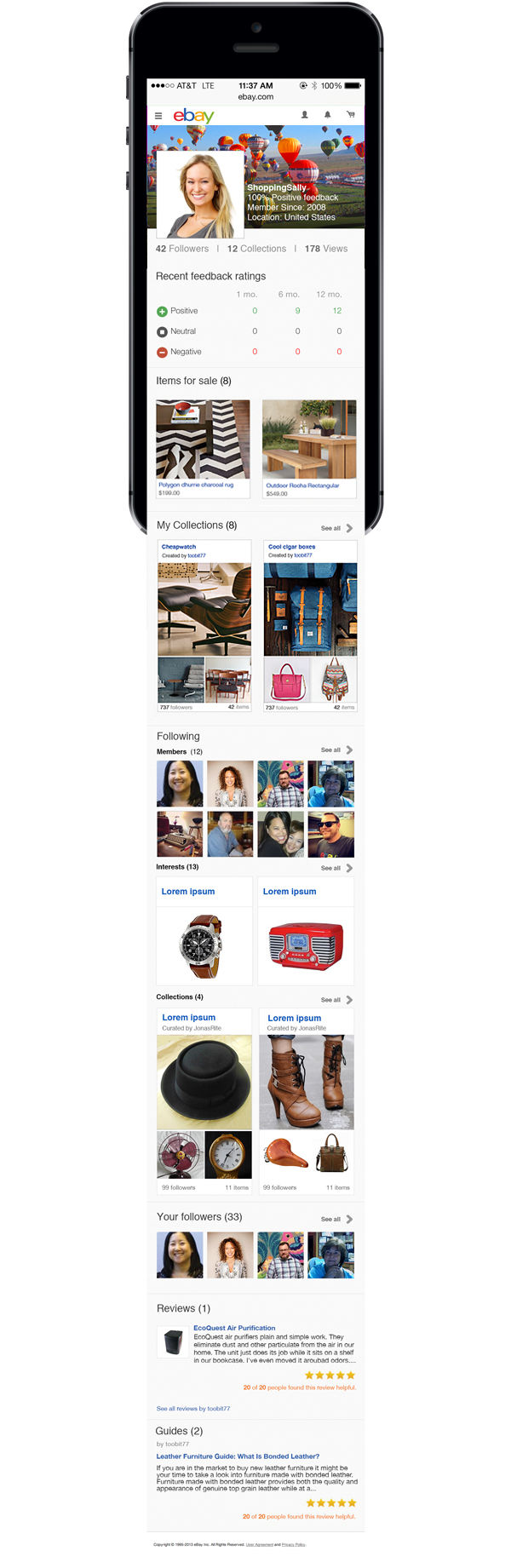Open See all reviews by toobit77 link
The width and height of the screenshot is (511, 1568).
193,1409
